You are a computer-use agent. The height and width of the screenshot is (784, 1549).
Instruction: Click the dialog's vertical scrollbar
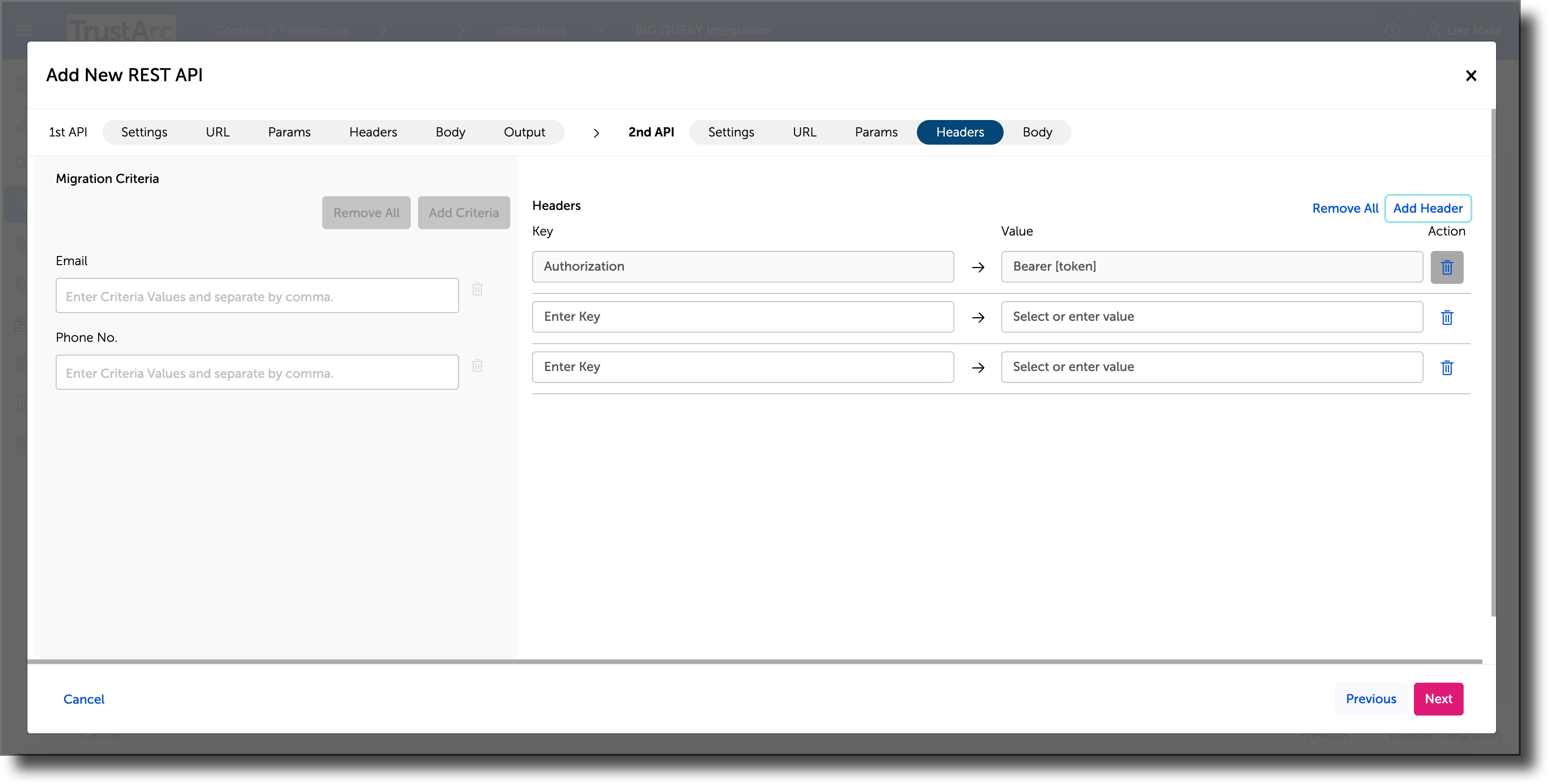(1493, 362)
